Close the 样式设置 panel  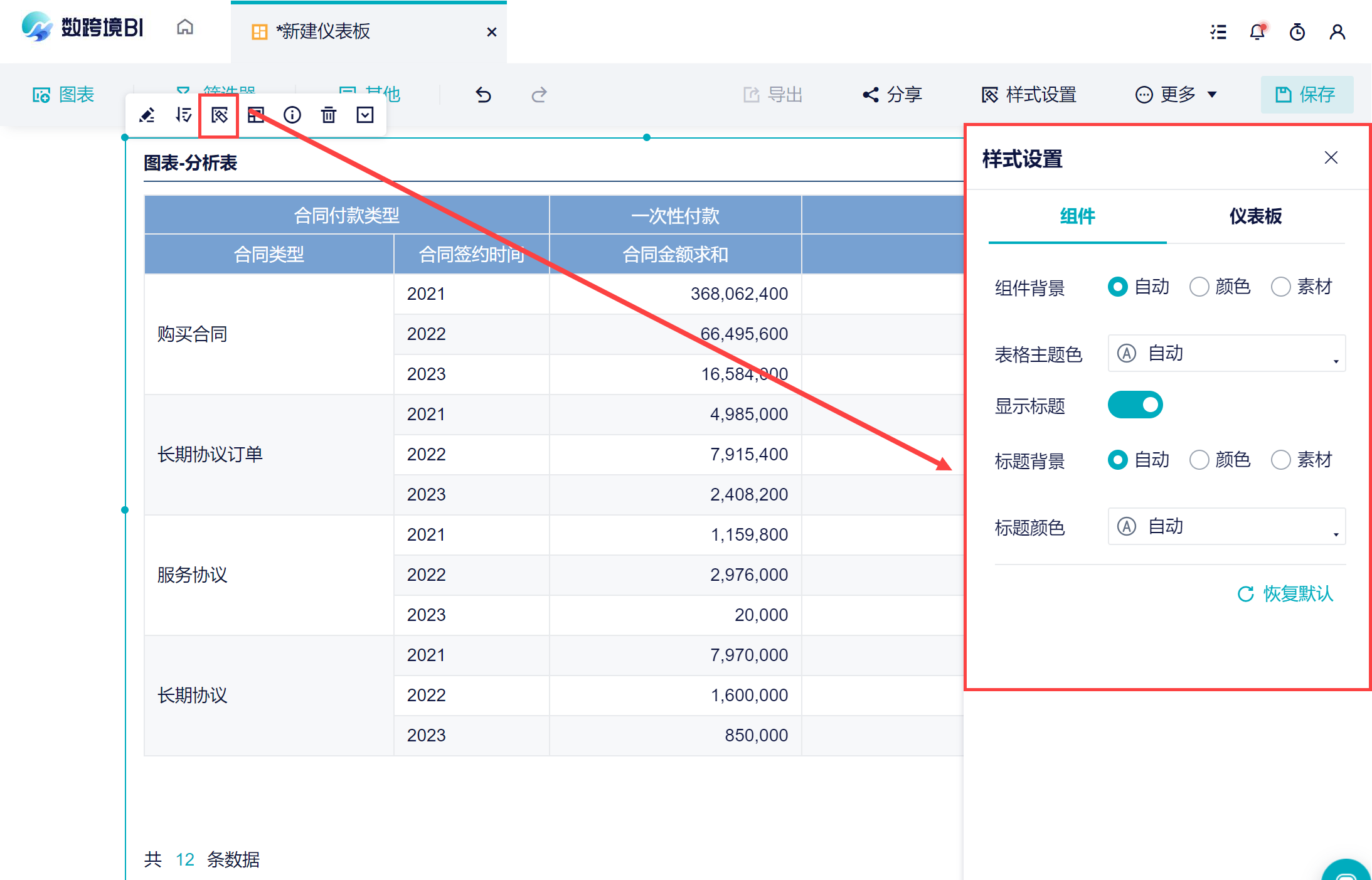tap(1331, 157)
